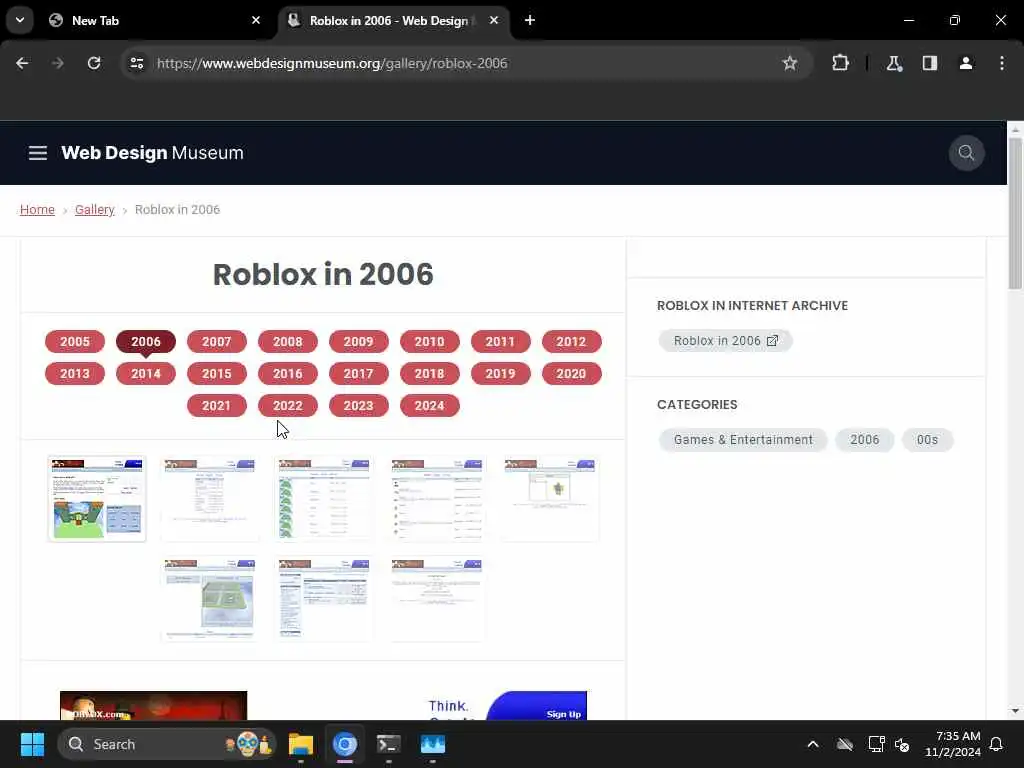Open the 2016 year pill
The width and height of the screenshot is (1024, 768).
click(x=287, y=374)
